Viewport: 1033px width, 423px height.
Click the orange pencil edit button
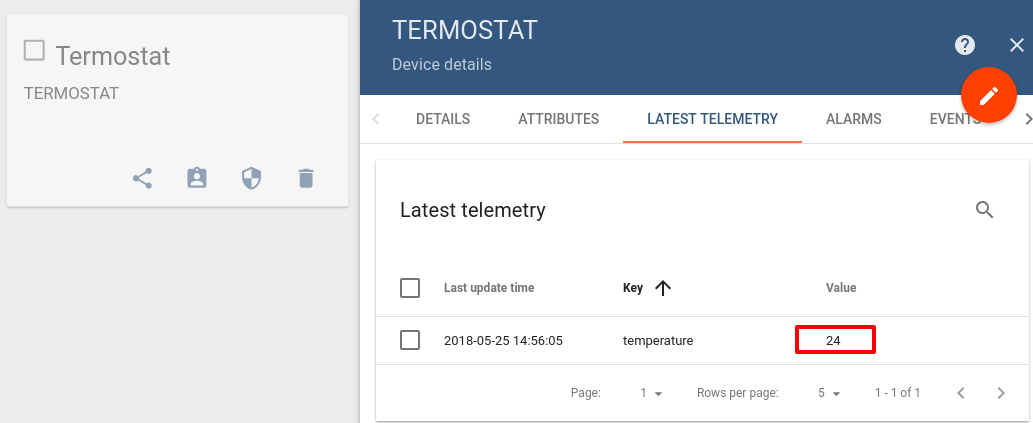click(989, 96)
